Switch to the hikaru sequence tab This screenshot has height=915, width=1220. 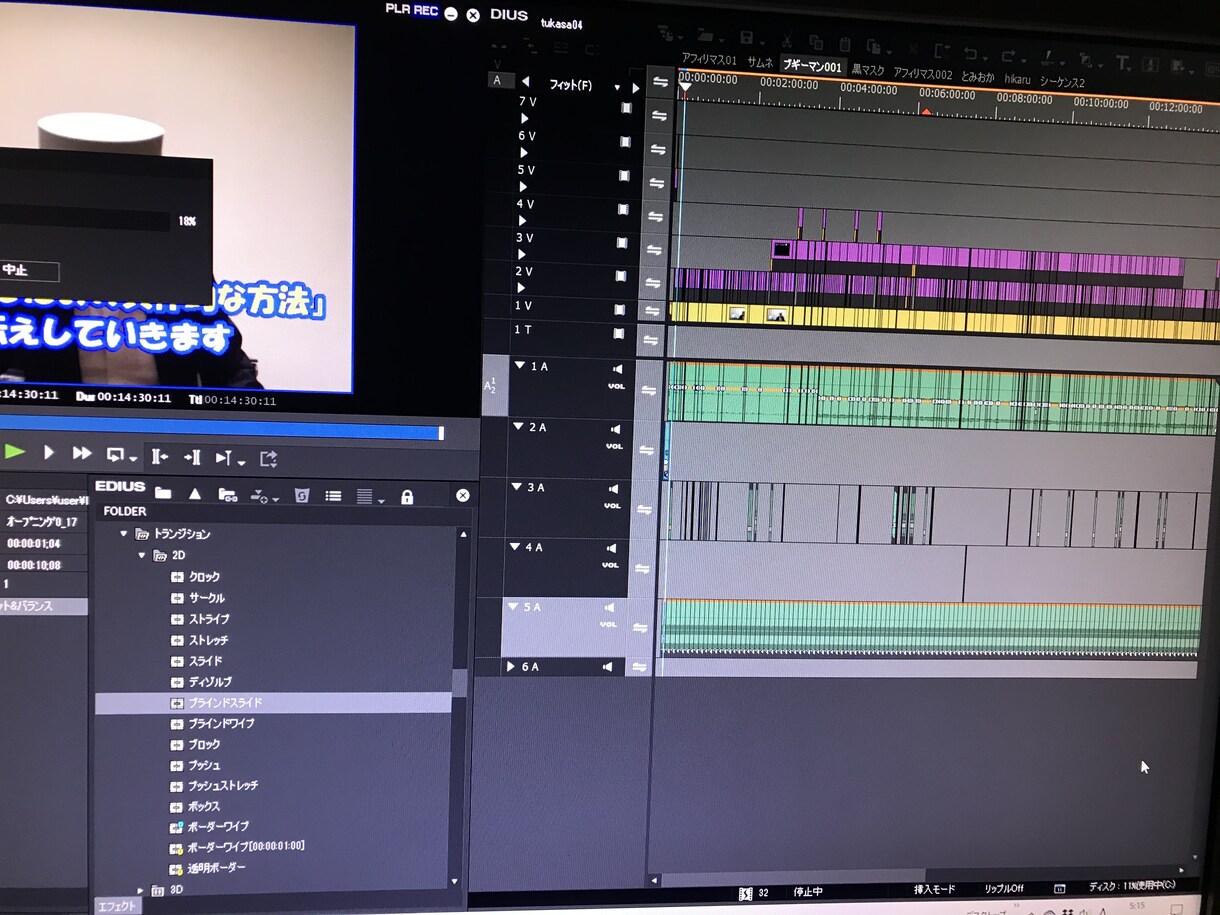[x=1017, y=79]
